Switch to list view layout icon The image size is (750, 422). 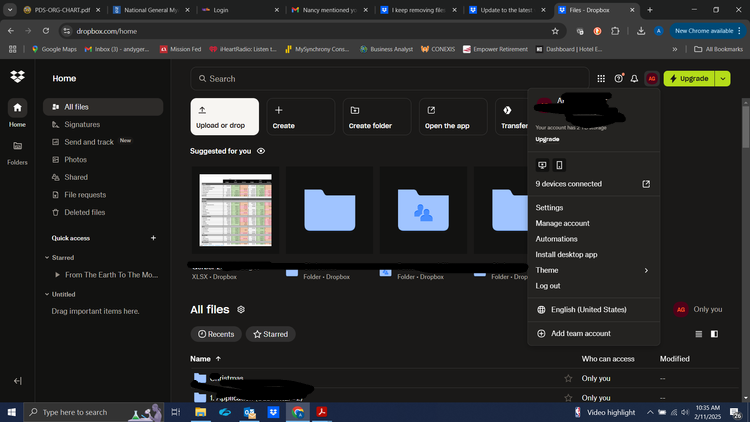(699, 334)
